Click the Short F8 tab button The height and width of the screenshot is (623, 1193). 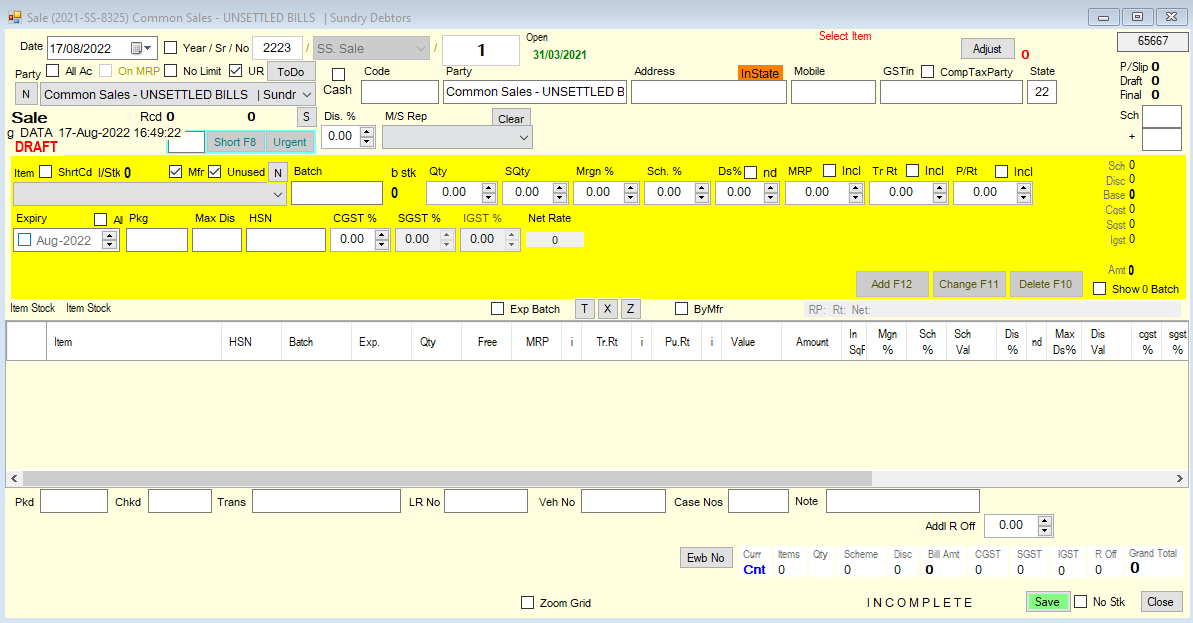coord(235,142)
